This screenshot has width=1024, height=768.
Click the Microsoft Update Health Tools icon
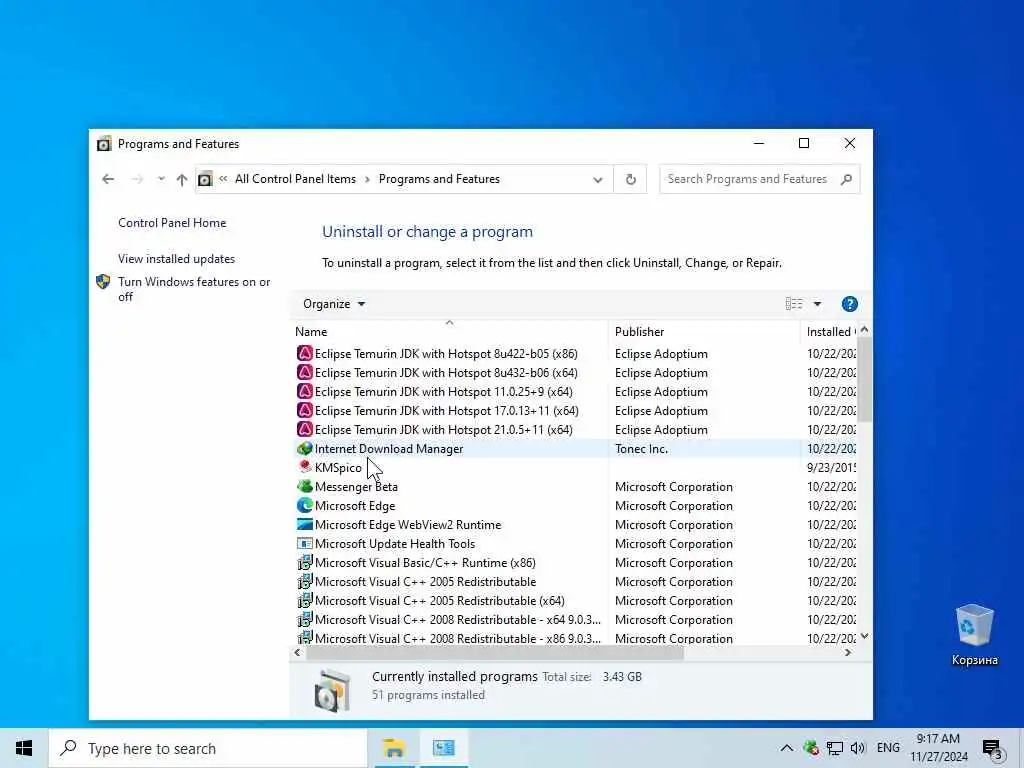click(x=304, y=543)
